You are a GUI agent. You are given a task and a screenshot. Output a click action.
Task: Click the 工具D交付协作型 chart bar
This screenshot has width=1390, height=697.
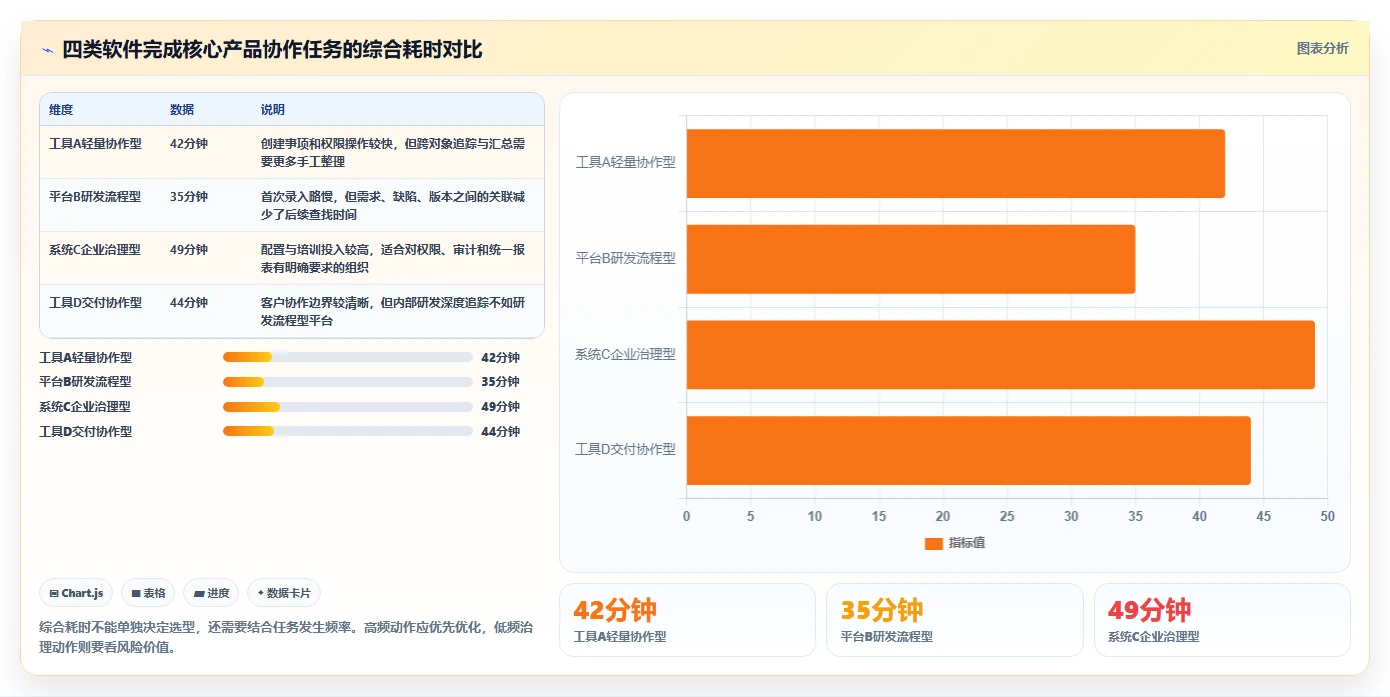click(968, 450)
